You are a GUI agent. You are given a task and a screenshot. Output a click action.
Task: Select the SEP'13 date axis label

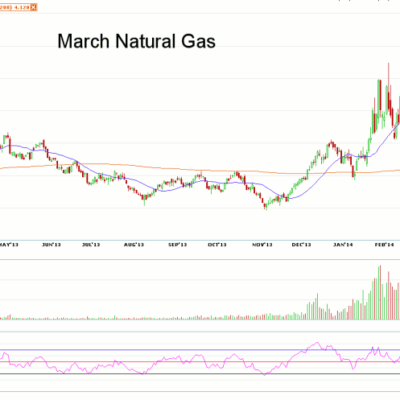[x=178, y=245]
